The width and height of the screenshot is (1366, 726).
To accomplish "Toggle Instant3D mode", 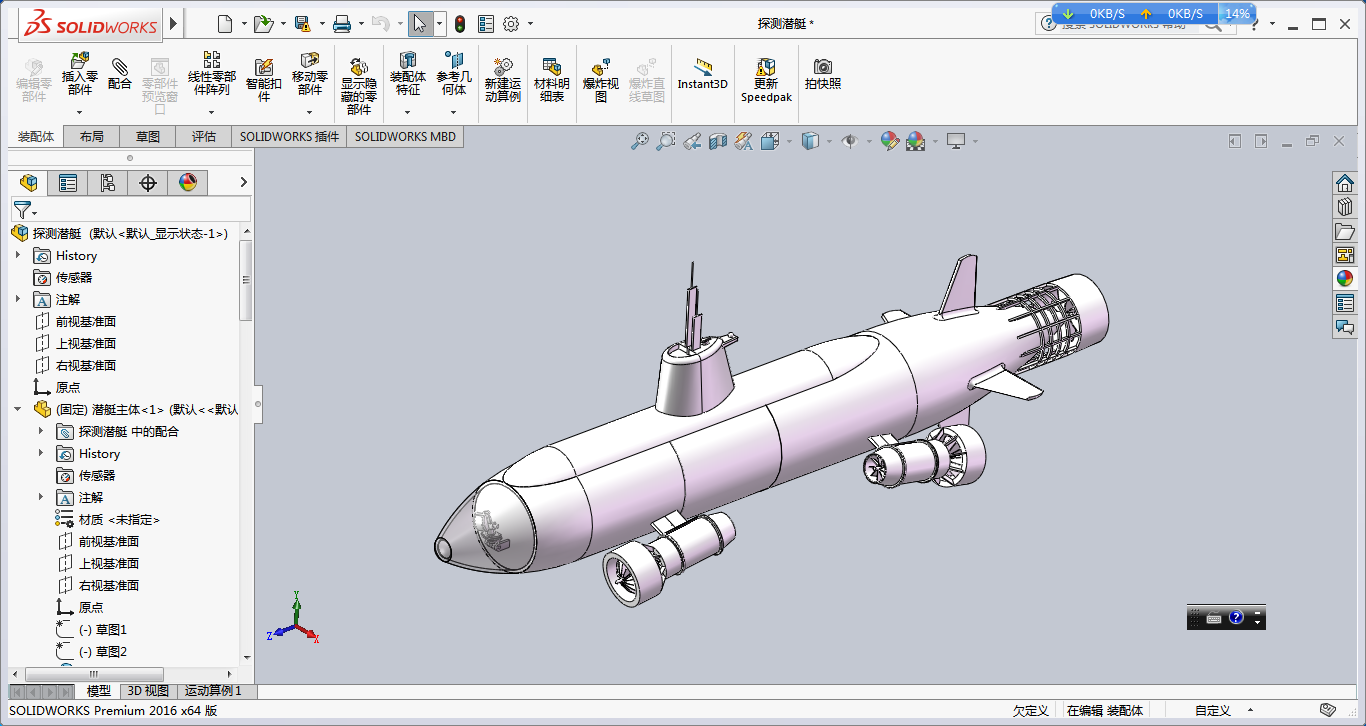I will pyautogui.click(x=703, y=74).
